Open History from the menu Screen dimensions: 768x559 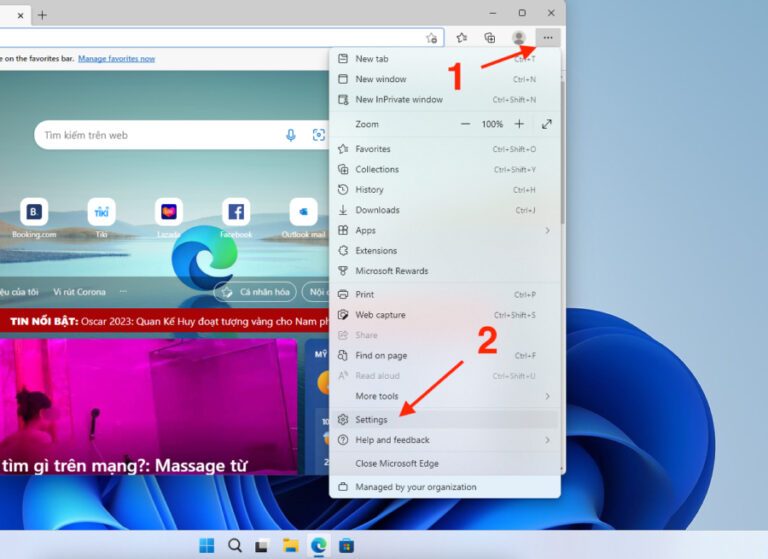click(x=445, y=190)
